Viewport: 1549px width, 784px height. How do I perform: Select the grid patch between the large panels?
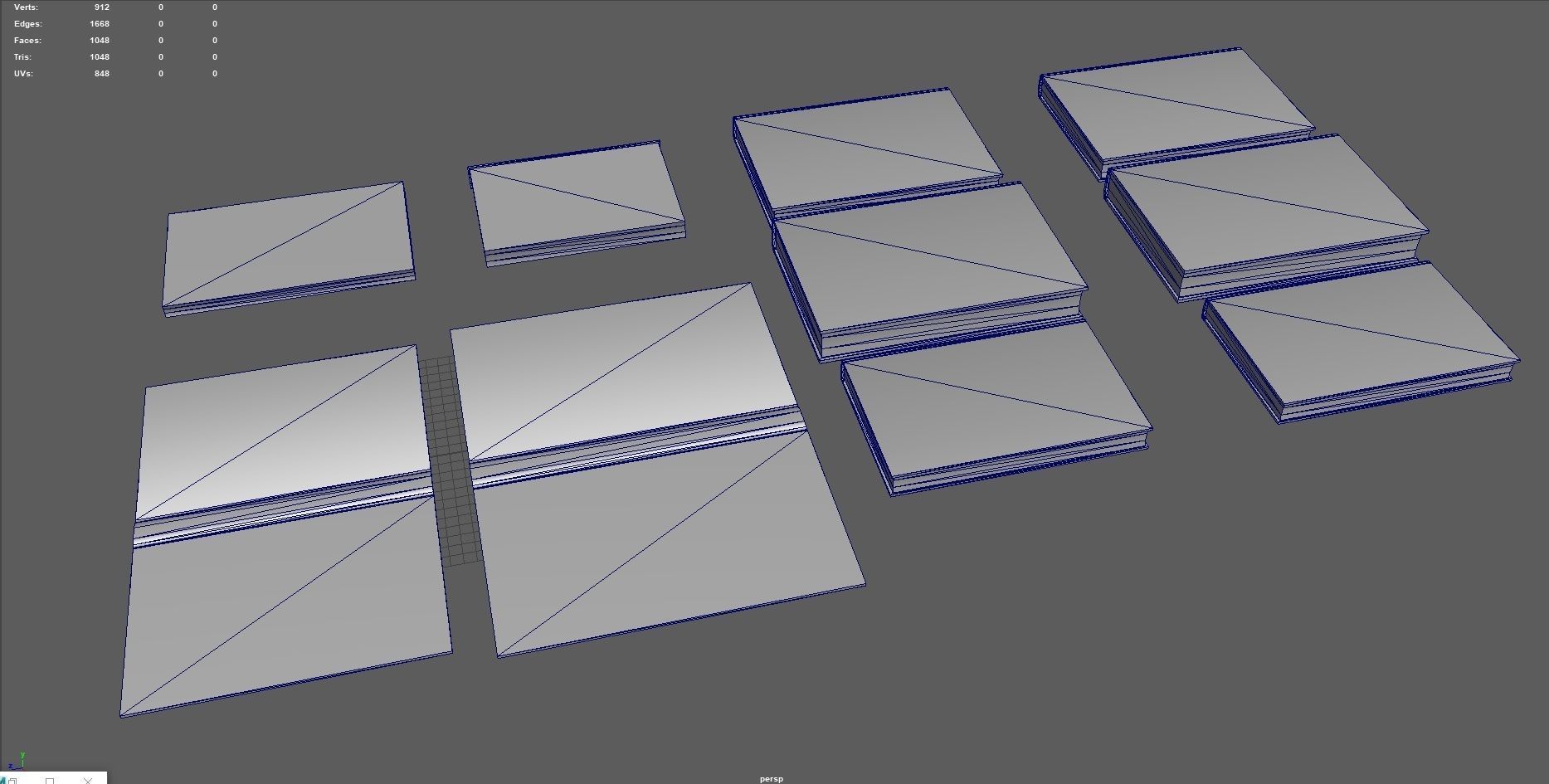451,461
